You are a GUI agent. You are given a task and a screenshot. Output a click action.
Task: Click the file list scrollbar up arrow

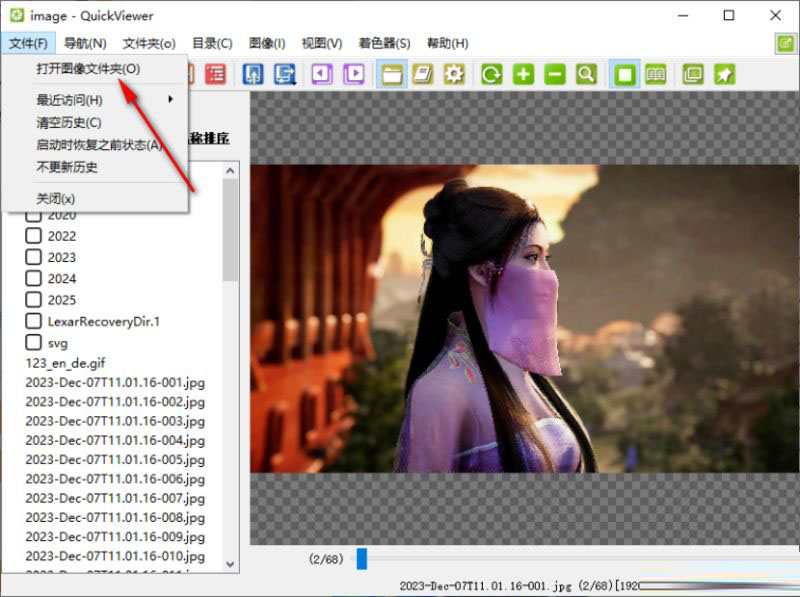[230, 170]
